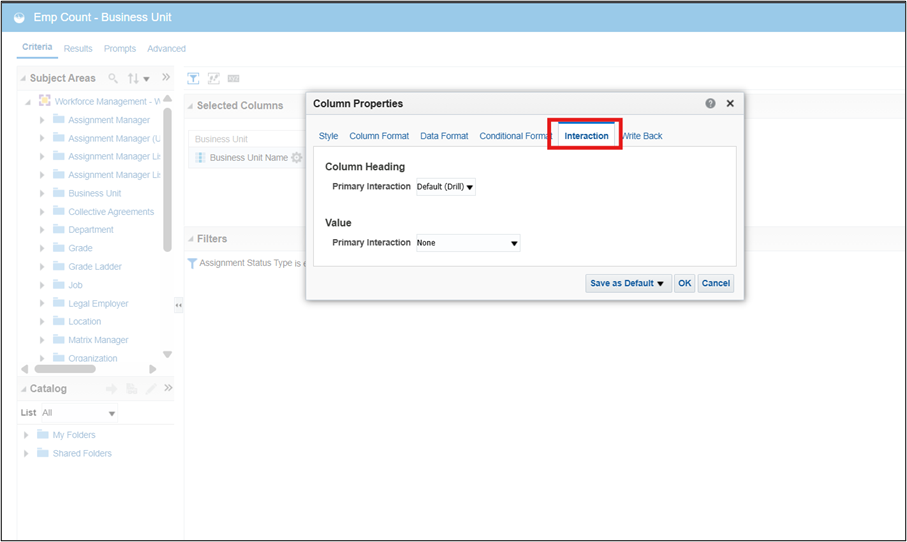The width and height of the screenshot is (907, 542).
Task: Click the search icon in Subject Areas
Action: pyautogui.click(x=113, y=78)
